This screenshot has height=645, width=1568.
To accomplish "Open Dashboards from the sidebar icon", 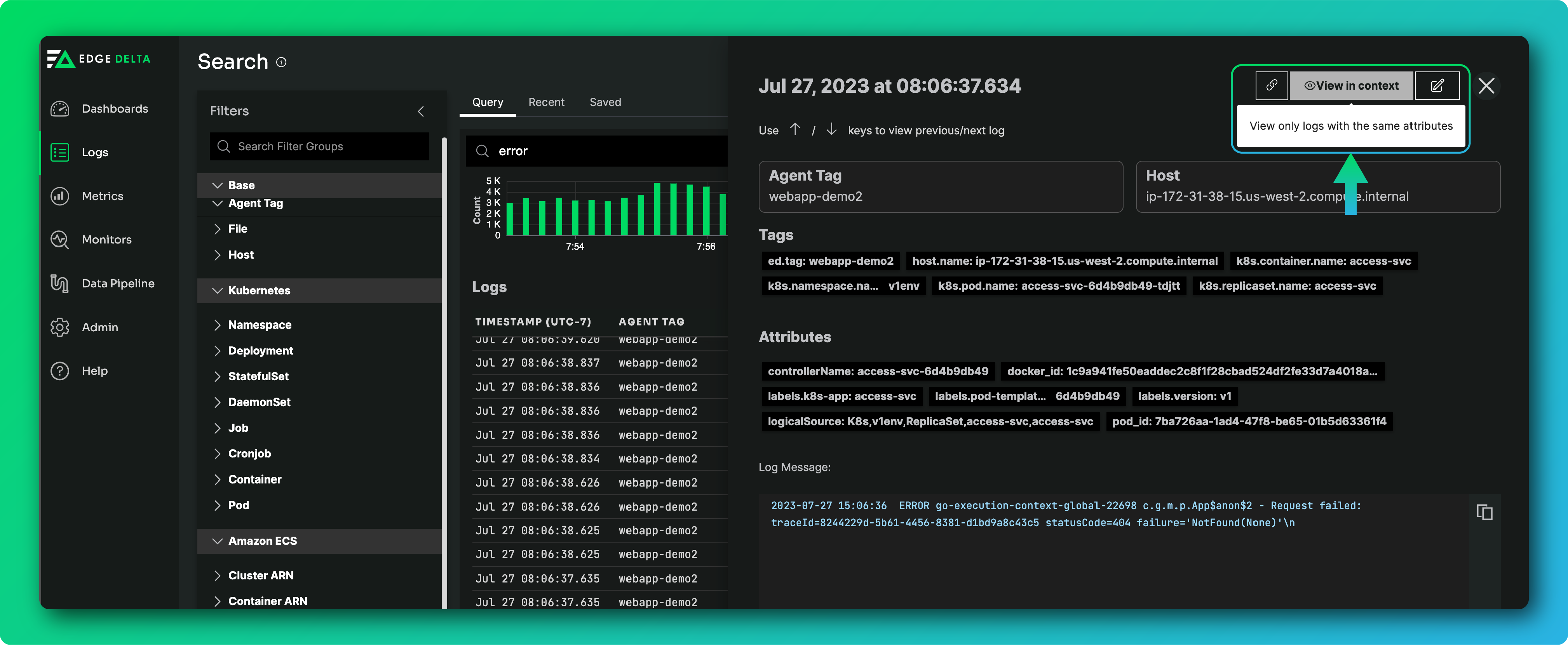I will (x=60, y=109).
